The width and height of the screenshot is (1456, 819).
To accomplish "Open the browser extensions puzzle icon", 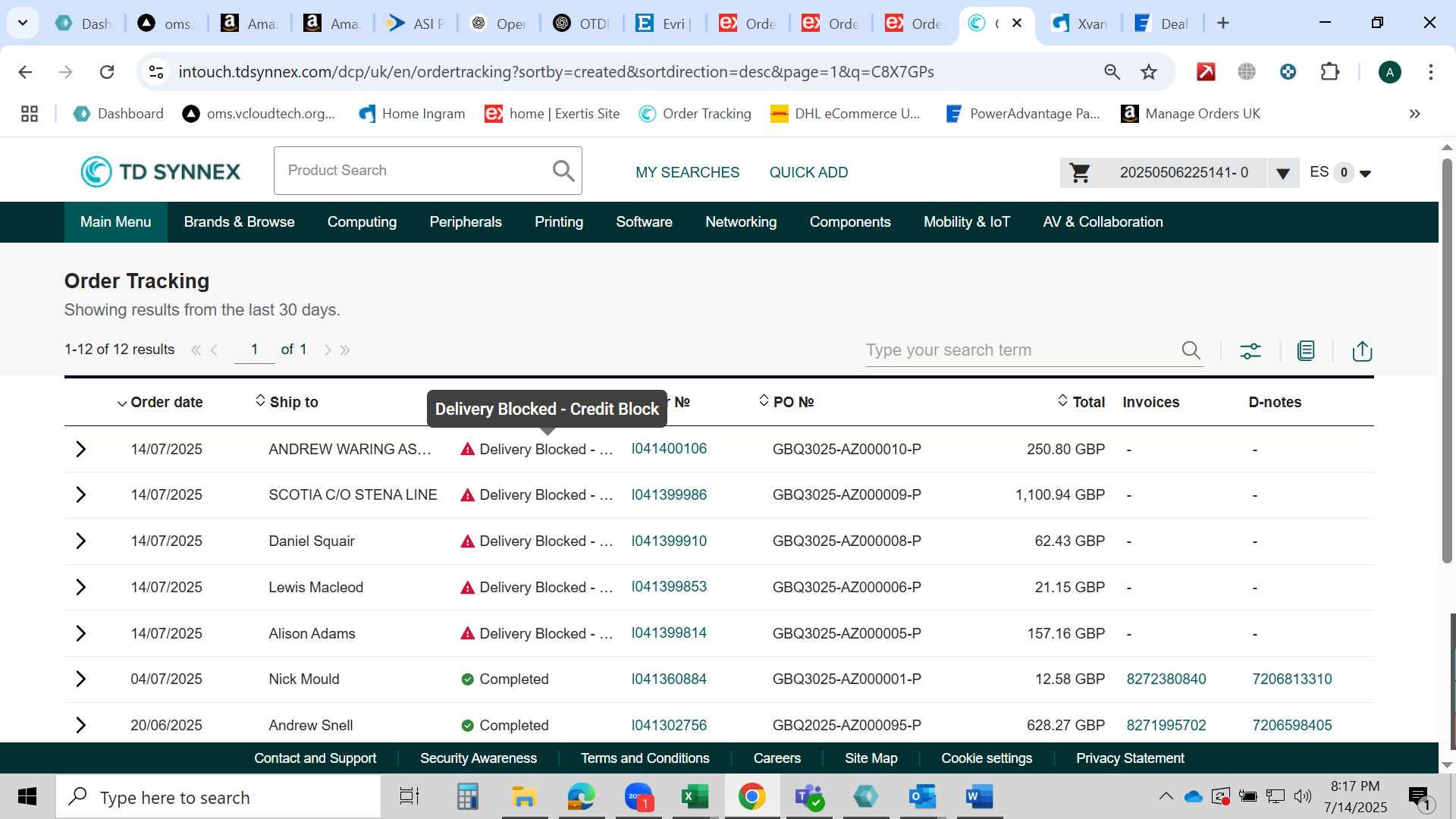I will click(x=1329, y=72).
